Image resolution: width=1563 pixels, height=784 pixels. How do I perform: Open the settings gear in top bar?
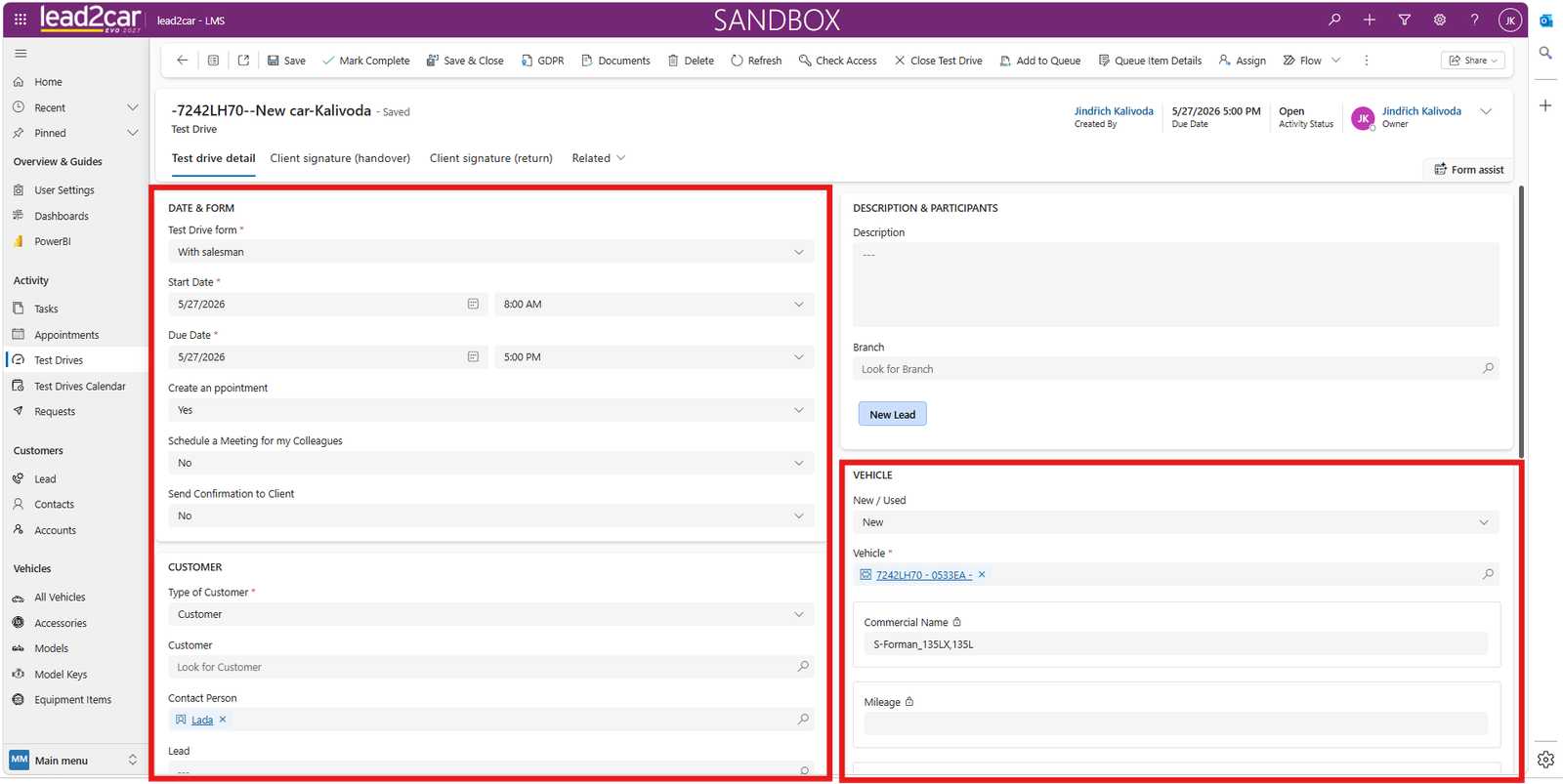1440,20
